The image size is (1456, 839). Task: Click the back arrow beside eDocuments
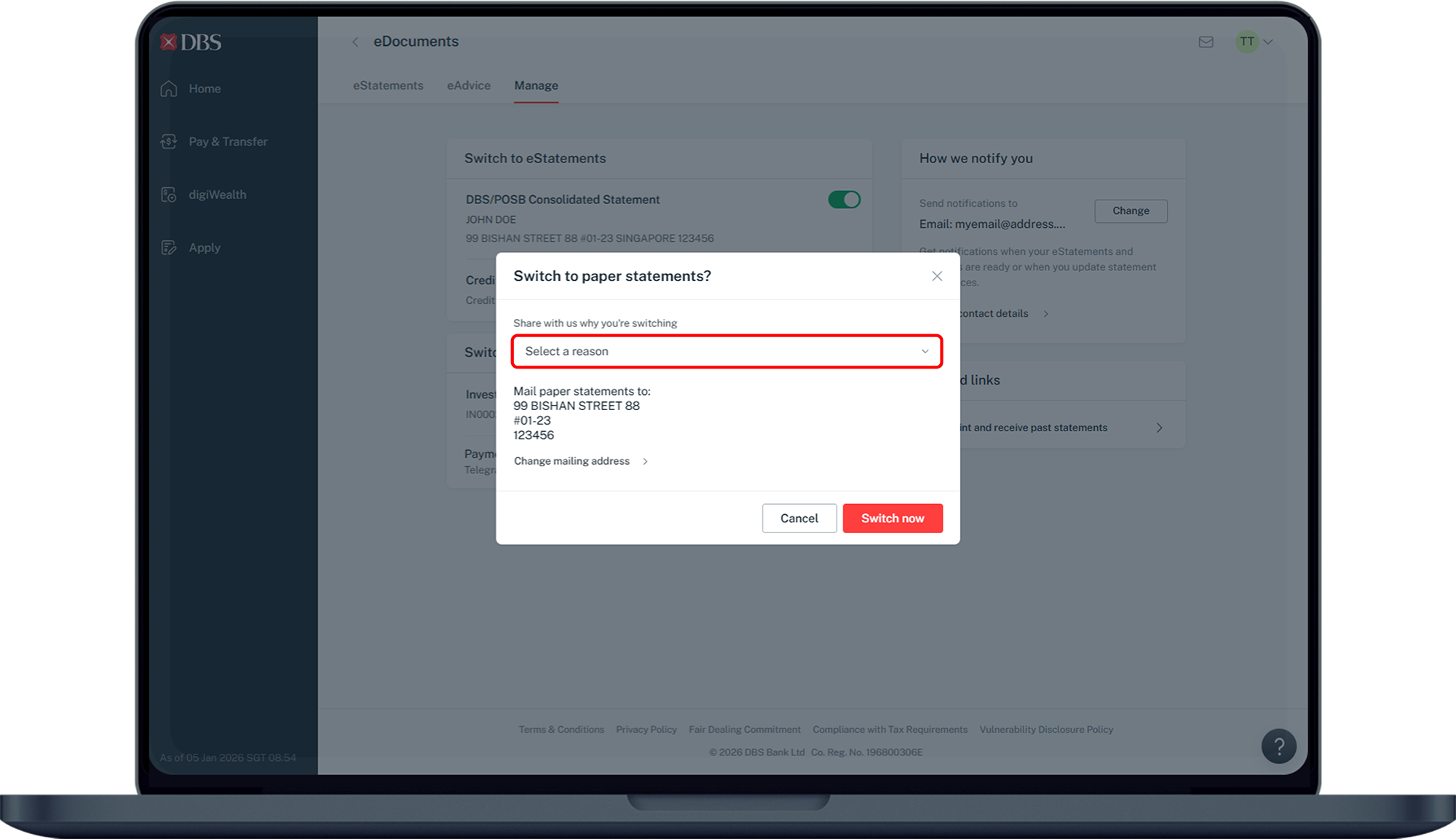click(x=355, y=42)
